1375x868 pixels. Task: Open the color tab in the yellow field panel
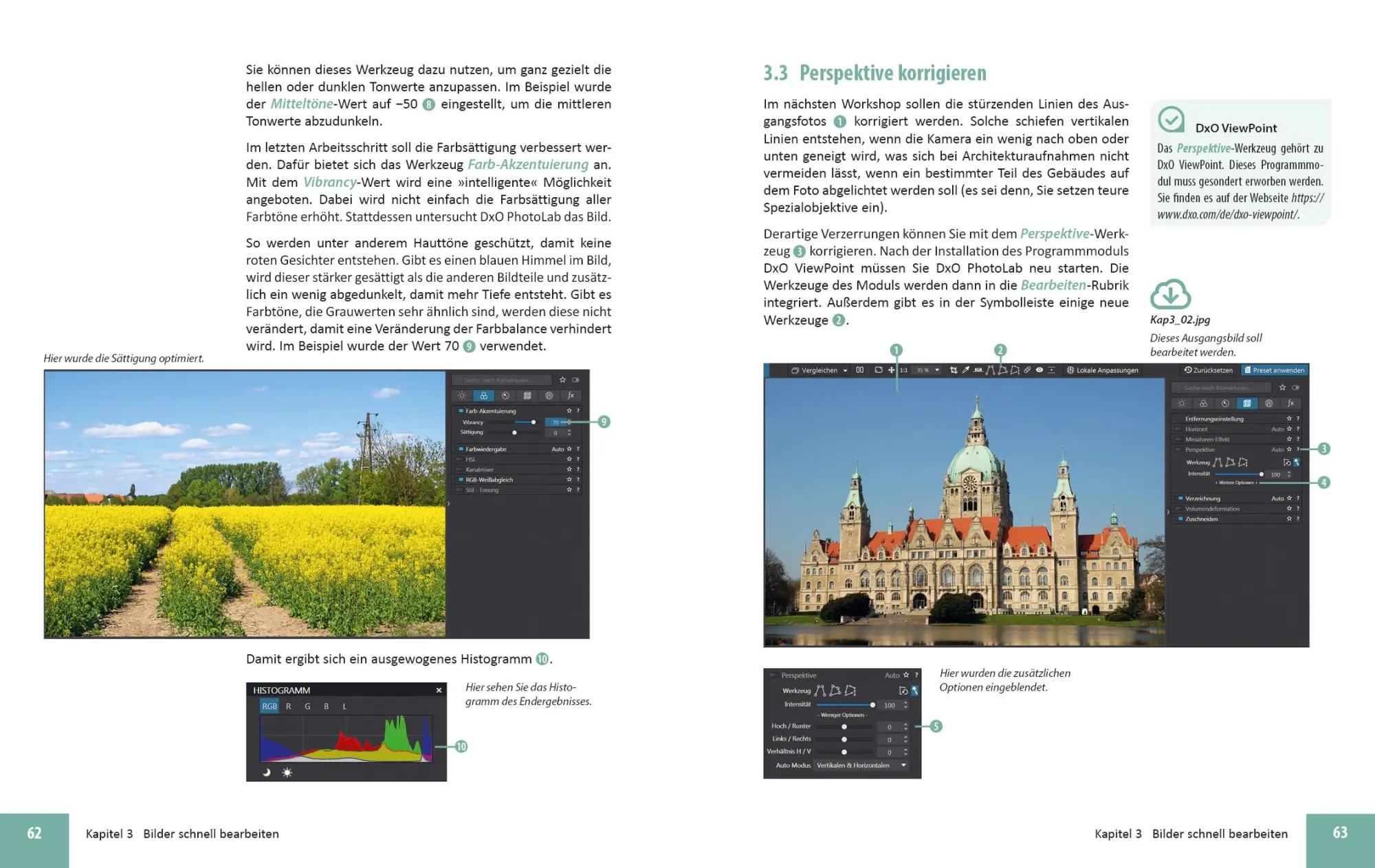483,395
